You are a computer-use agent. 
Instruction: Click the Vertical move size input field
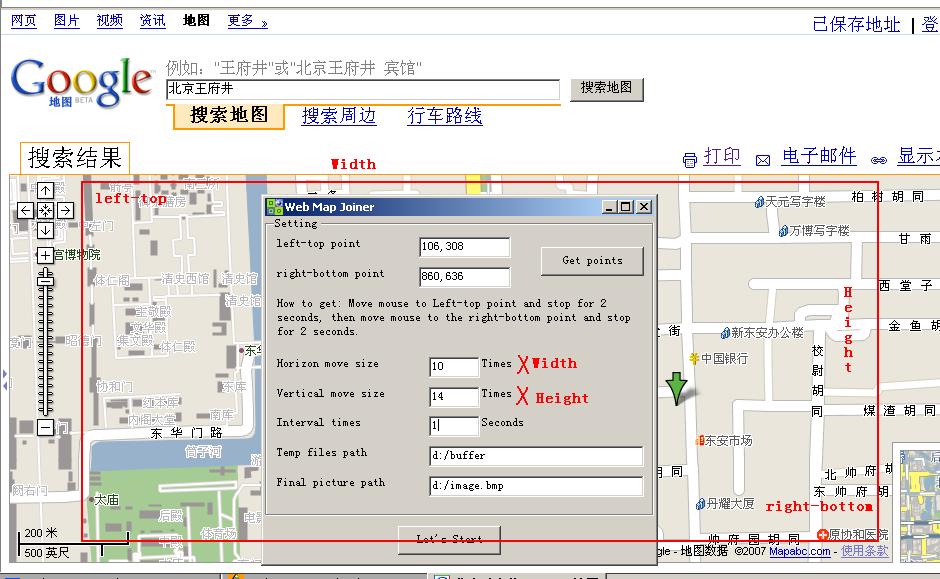coord(454,396)
